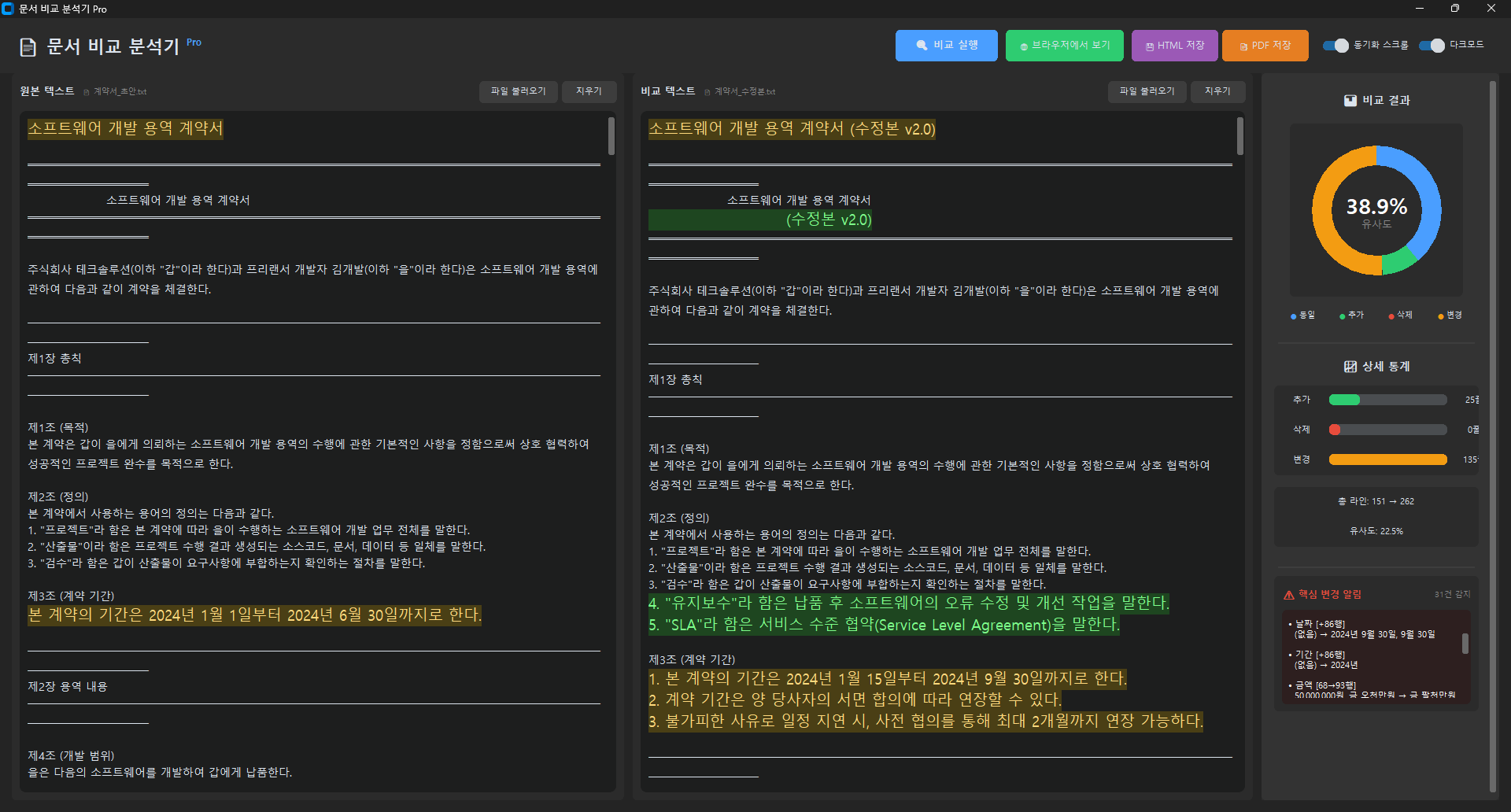Screen dimensions: 1511x812
Task: Toggle the 동기화 스크롤 switch
Action: pyautogui.click(x=1336, y=46)
